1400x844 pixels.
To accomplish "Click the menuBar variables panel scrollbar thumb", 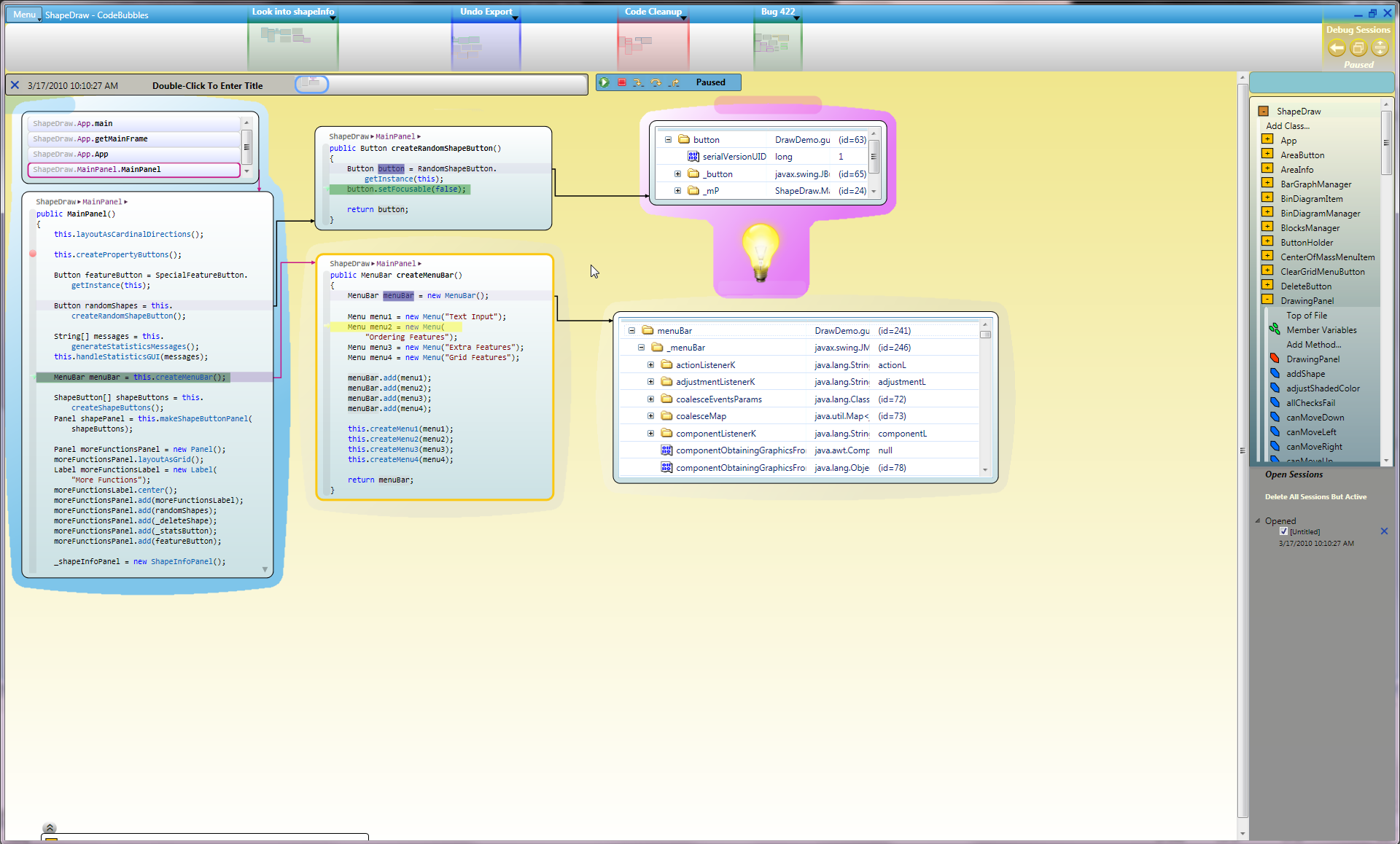I will coord(985,335).
